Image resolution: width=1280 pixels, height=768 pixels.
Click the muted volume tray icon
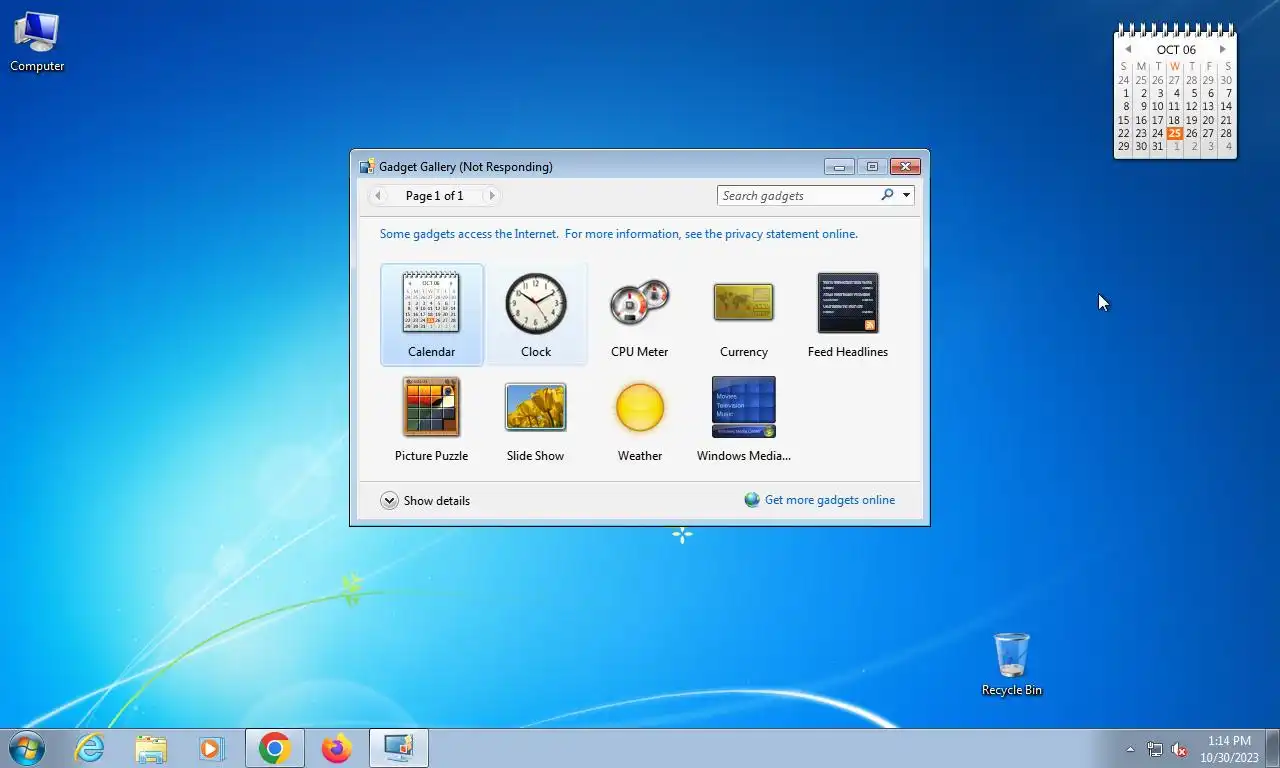coord(1179,749)
